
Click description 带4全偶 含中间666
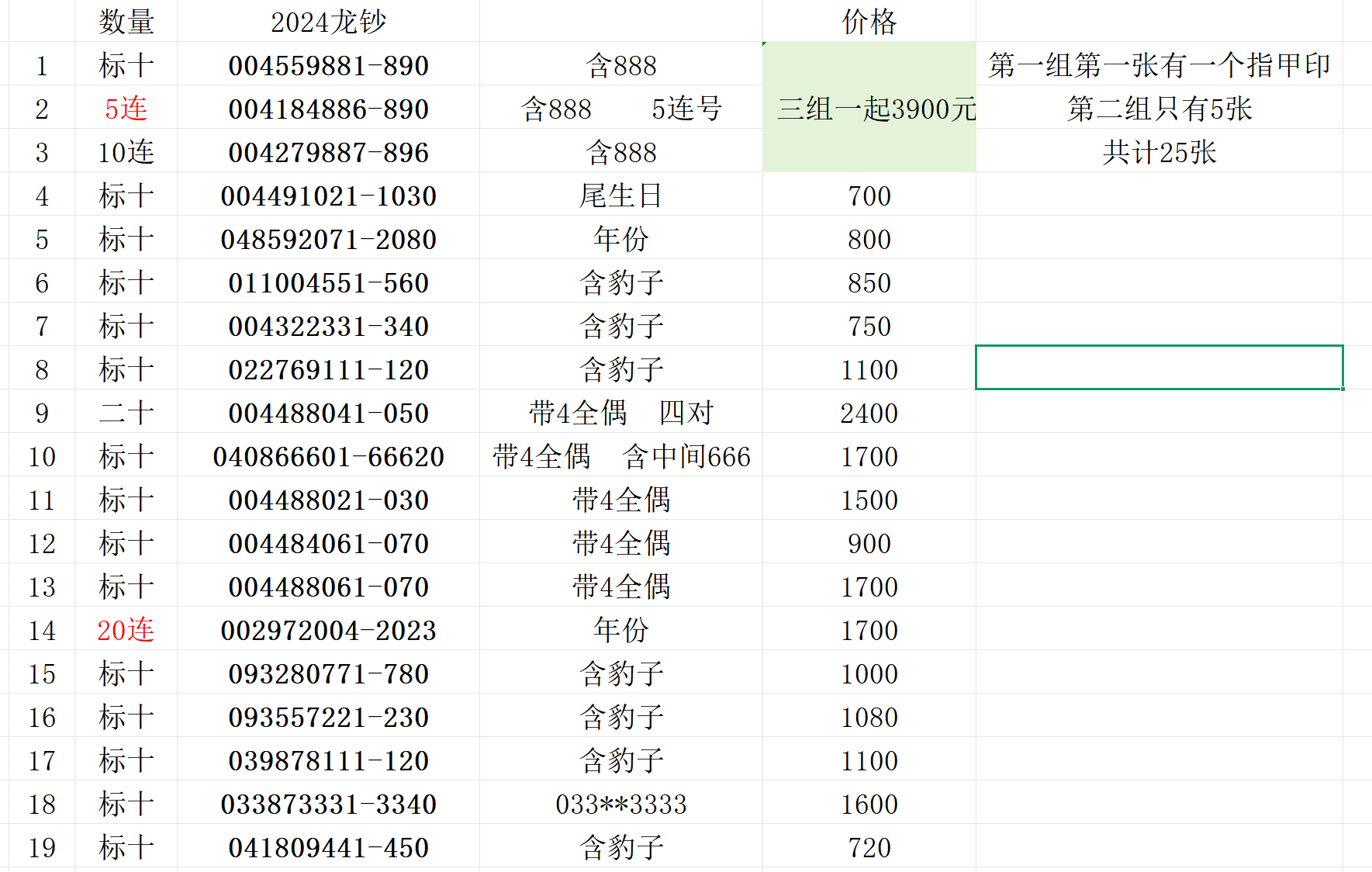pos(621,456)
